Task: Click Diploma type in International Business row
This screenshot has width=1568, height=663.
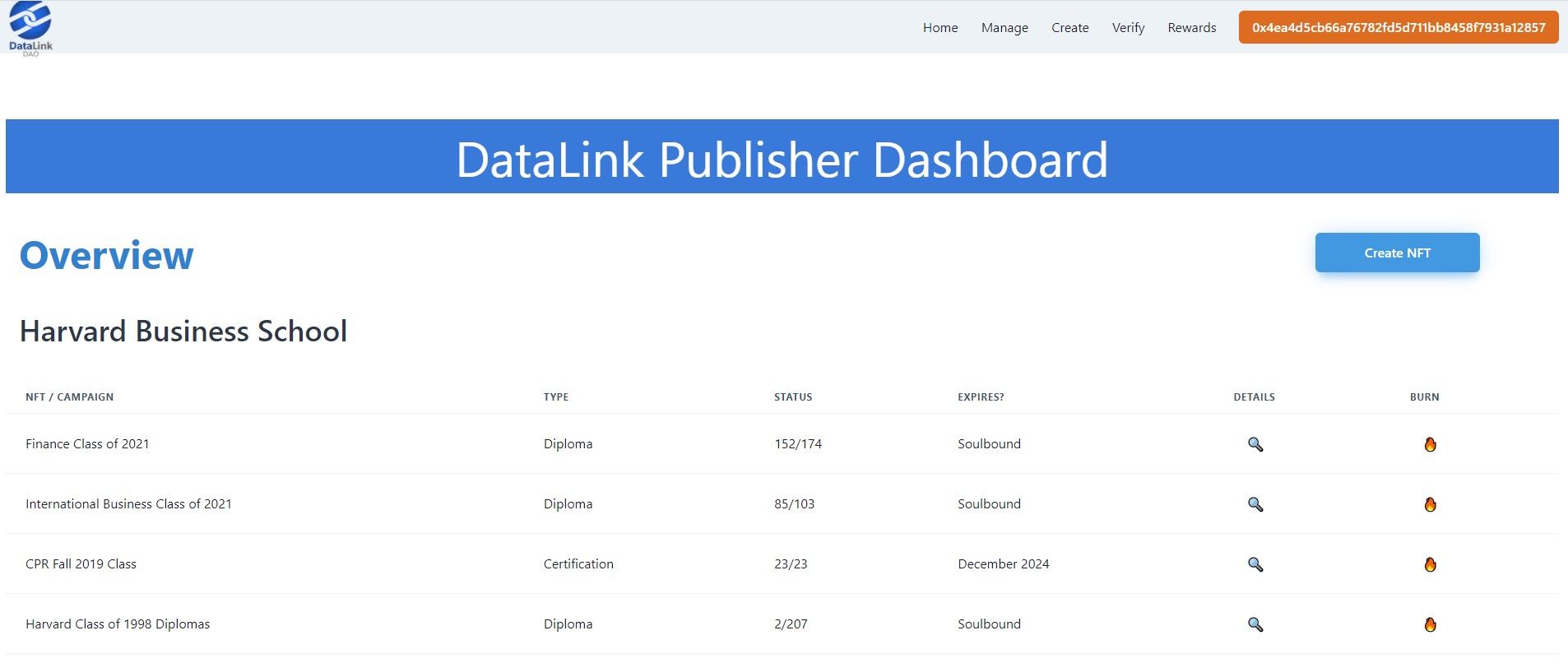Action: (568, 504)
